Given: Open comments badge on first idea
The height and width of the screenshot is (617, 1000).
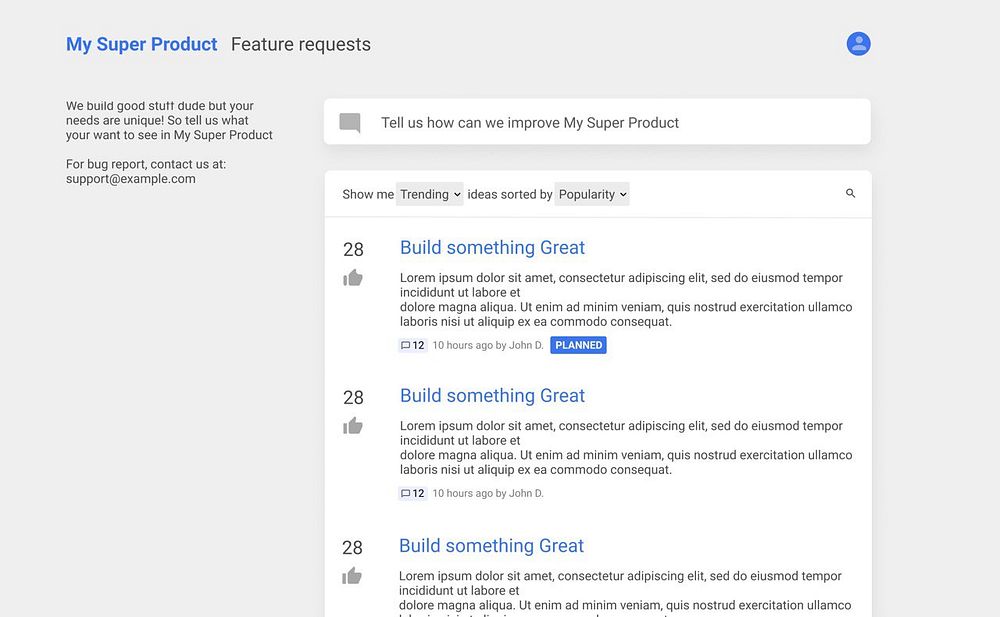Looking at the screenshot, I should [x=413, y=345].
